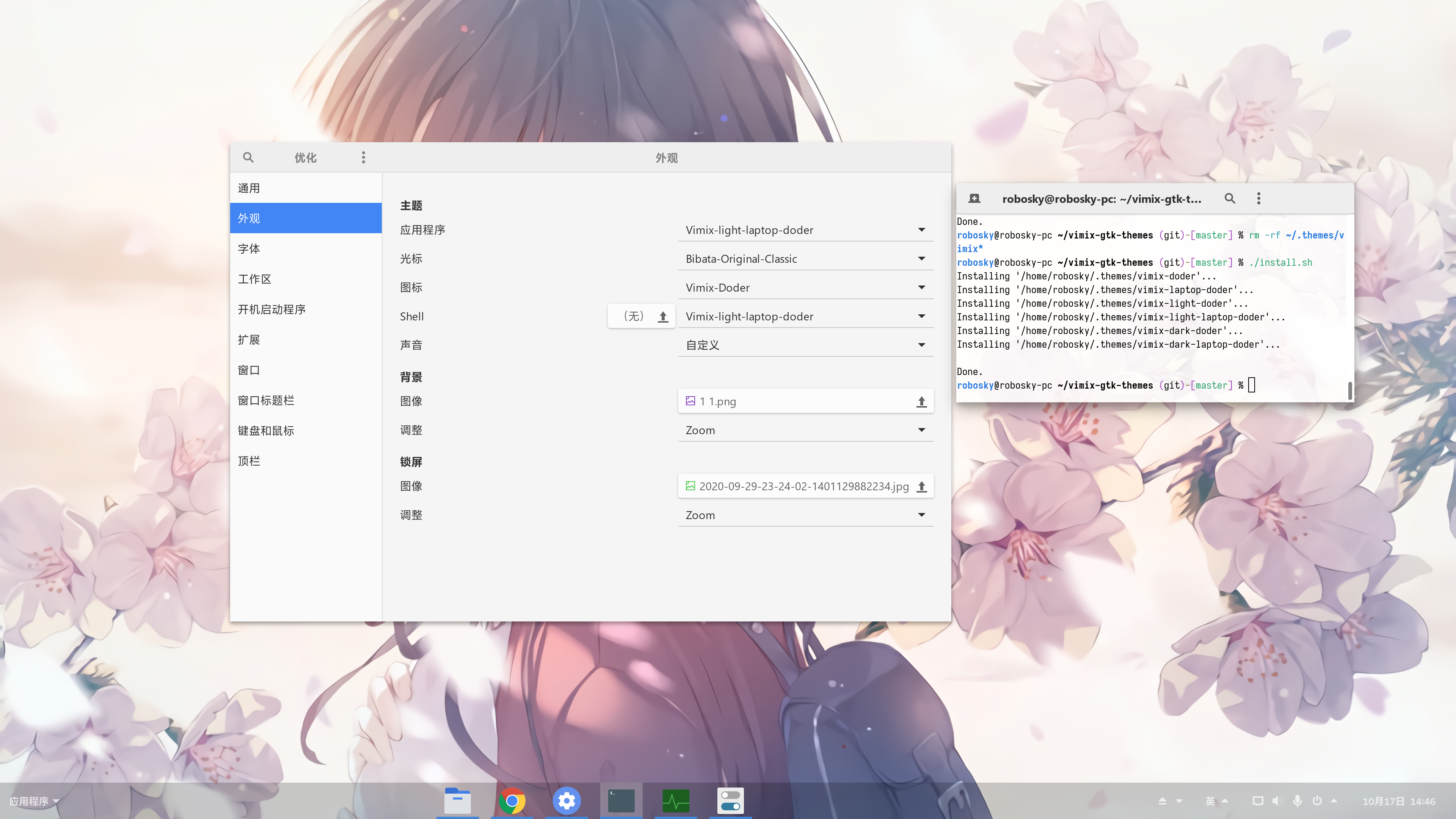
Task: Expand the 光标 Bibata-Original-Classic dropdown
Action: click(805, 259)
